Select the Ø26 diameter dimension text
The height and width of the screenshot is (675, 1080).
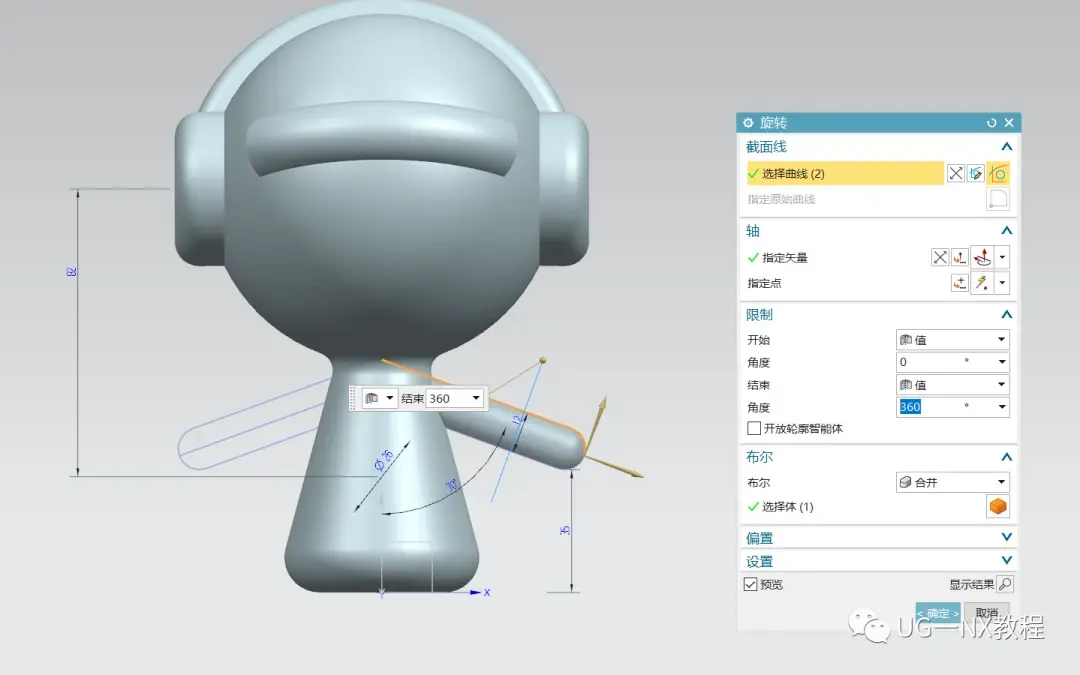(x=384, y=460)
